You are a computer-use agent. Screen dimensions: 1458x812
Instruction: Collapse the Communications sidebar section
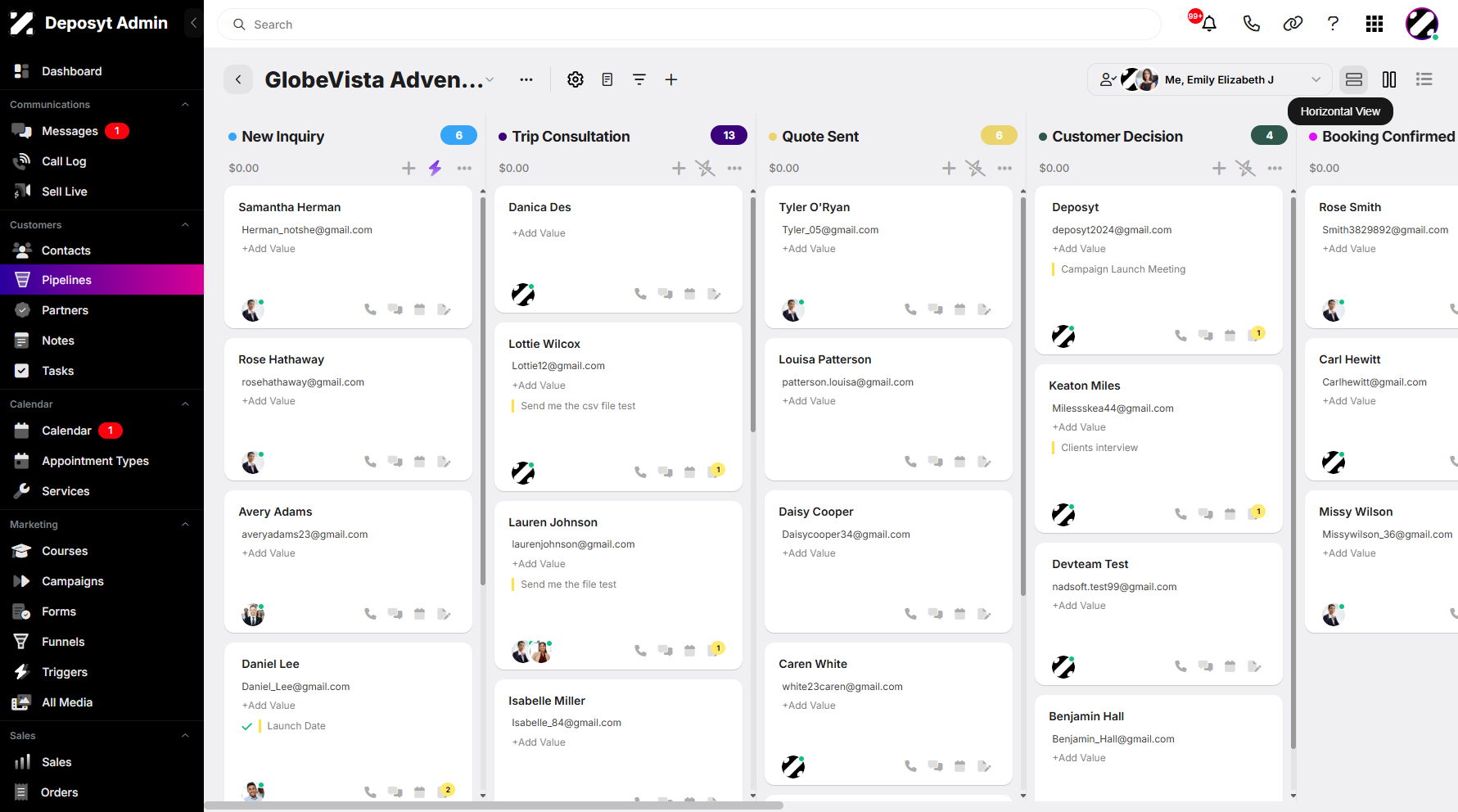[185, 105]
